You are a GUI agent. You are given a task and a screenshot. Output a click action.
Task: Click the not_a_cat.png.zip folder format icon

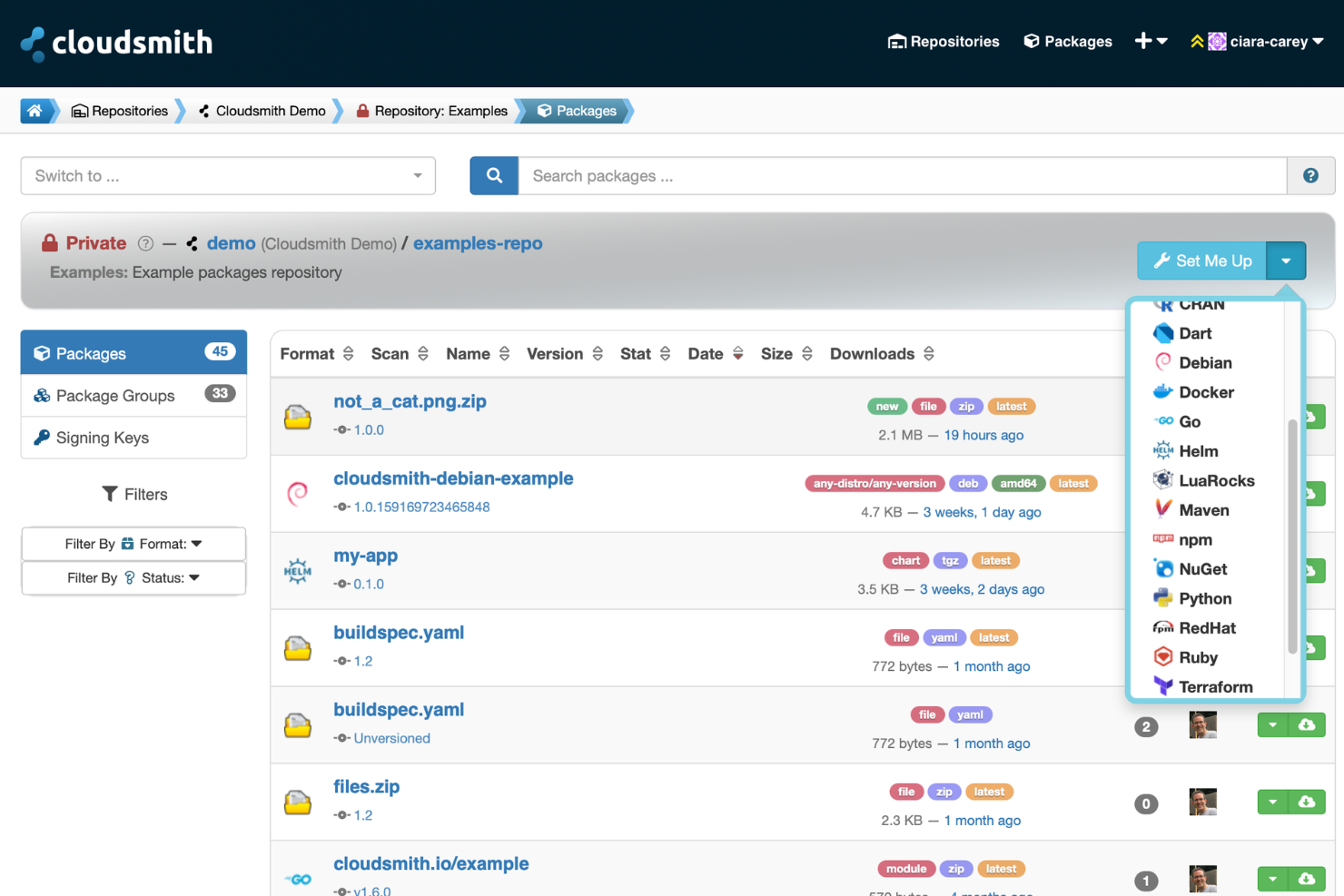(298, 417)
